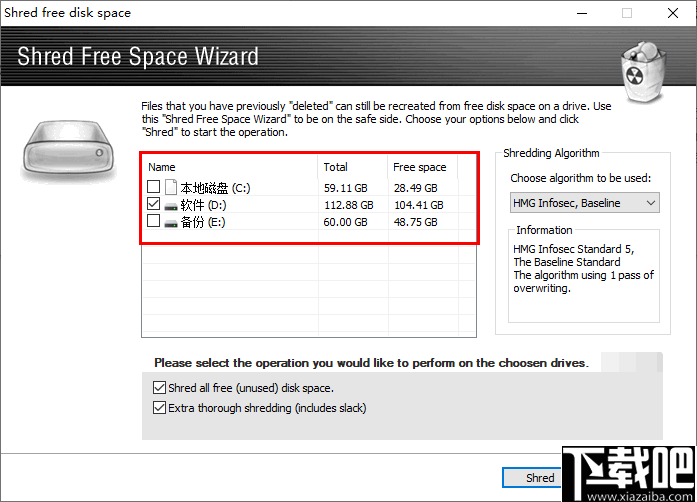The width and height of the screenshot is (697, 502).
Task: Click the Free space column header
Action: [420, 167]
